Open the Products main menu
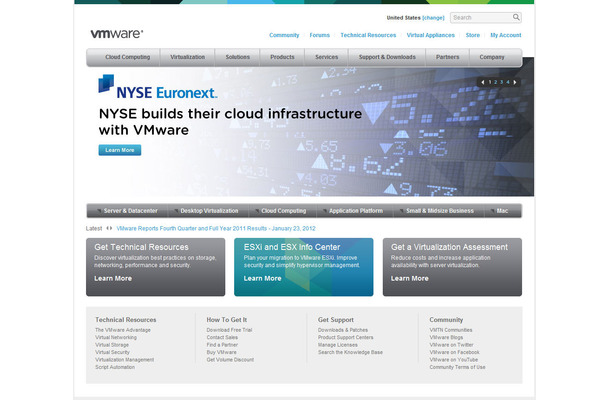This screenshot has height=400, width=610. click(282, 57)
